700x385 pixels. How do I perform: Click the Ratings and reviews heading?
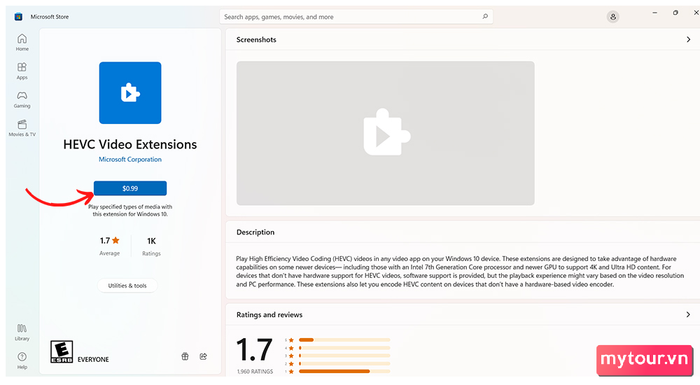click(x=269, y=315)
